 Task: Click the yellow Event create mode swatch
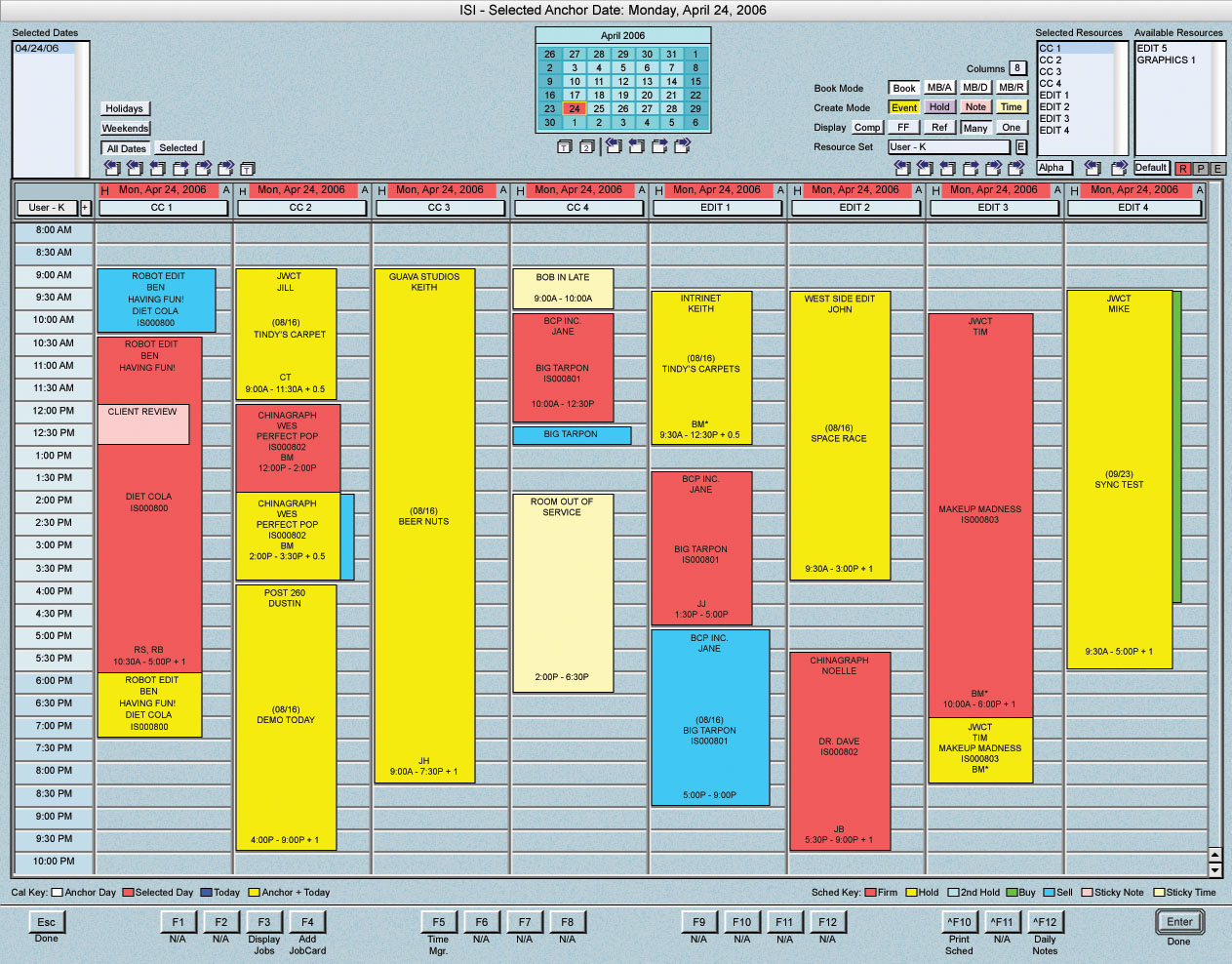point(903,107)
